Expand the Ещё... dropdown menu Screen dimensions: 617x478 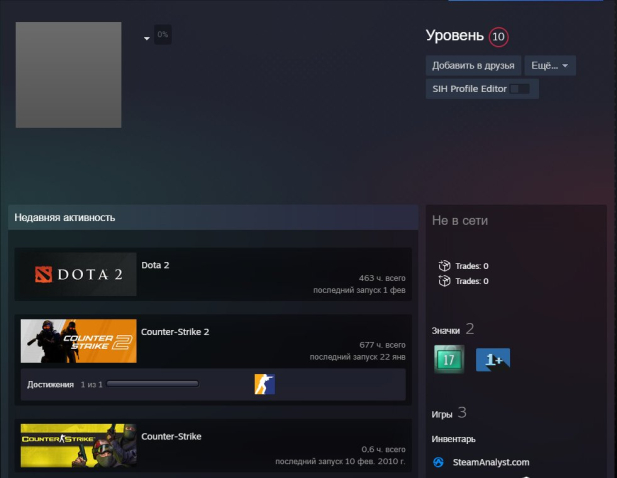click(x=549, y=66)
